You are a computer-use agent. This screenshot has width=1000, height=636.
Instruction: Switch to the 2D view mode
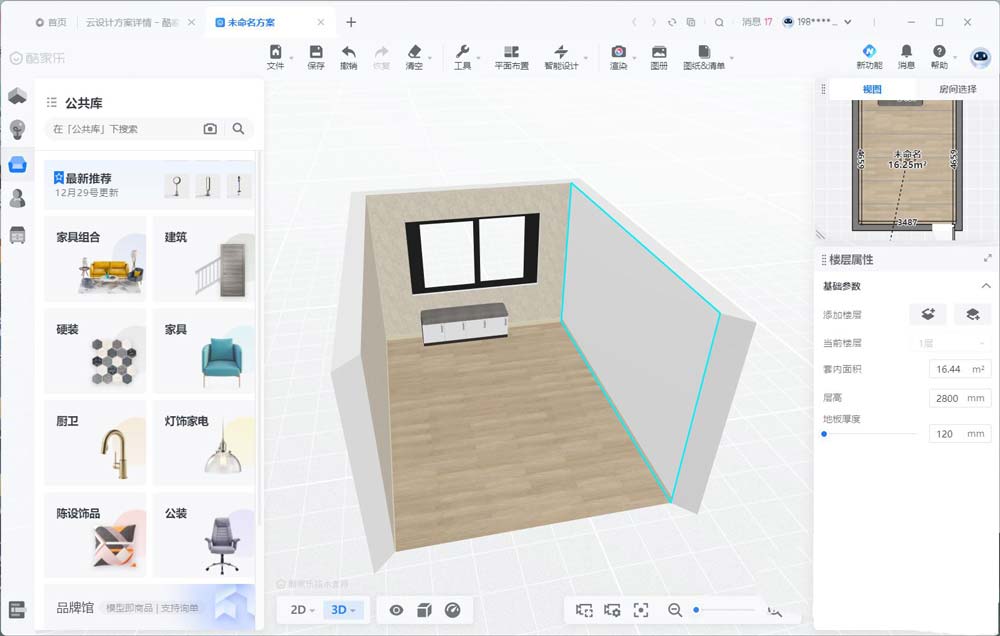302,610
